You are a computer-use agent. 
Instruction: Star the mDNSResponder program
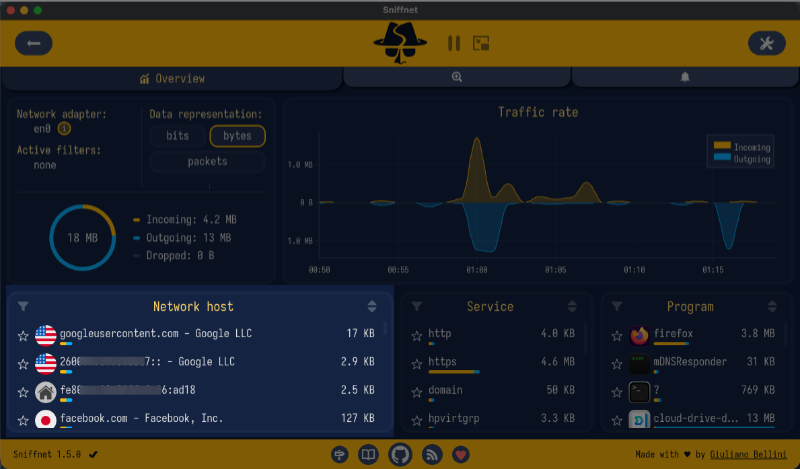pos(617,364)
